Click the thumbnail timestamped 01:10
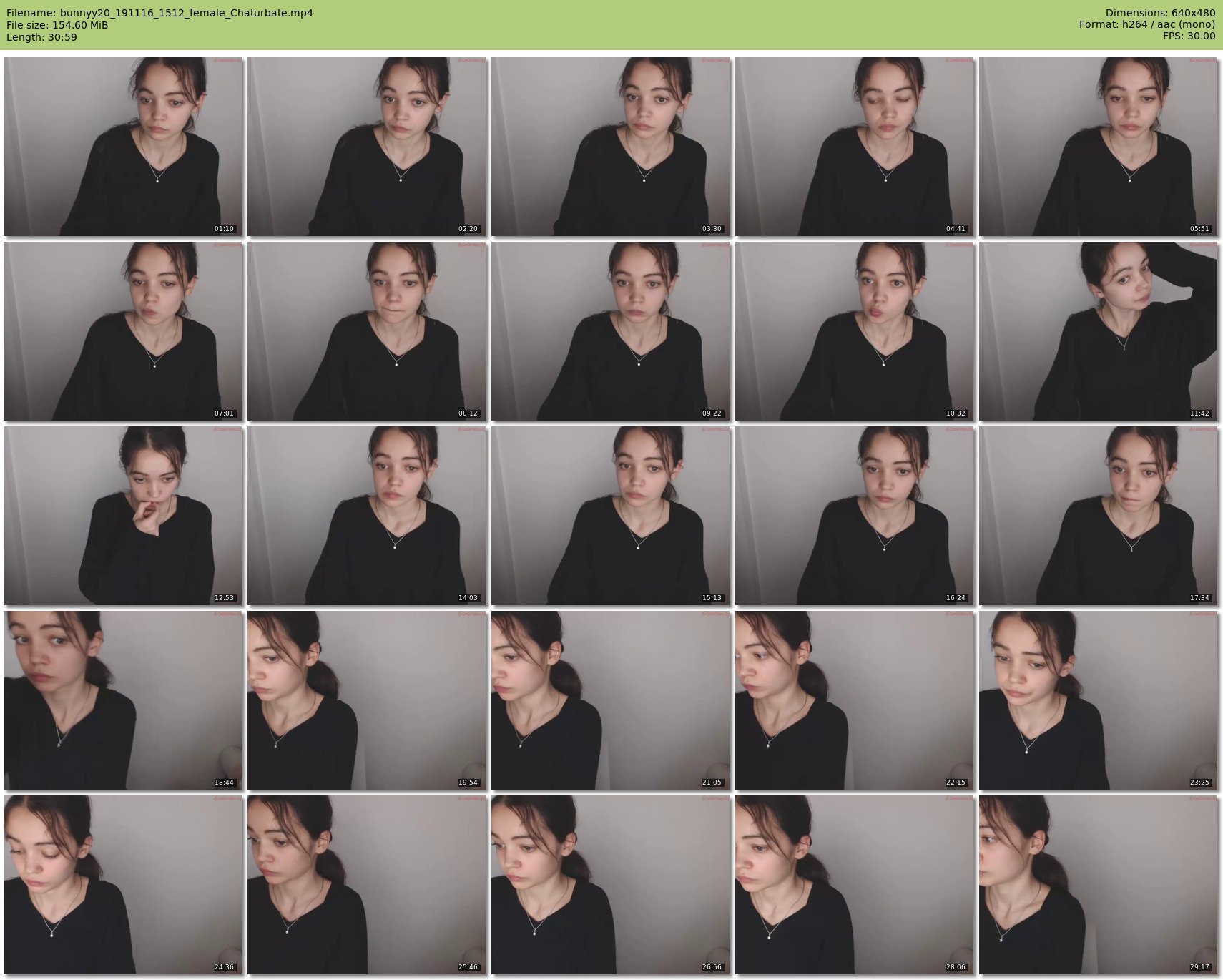 tap(122, 147)
